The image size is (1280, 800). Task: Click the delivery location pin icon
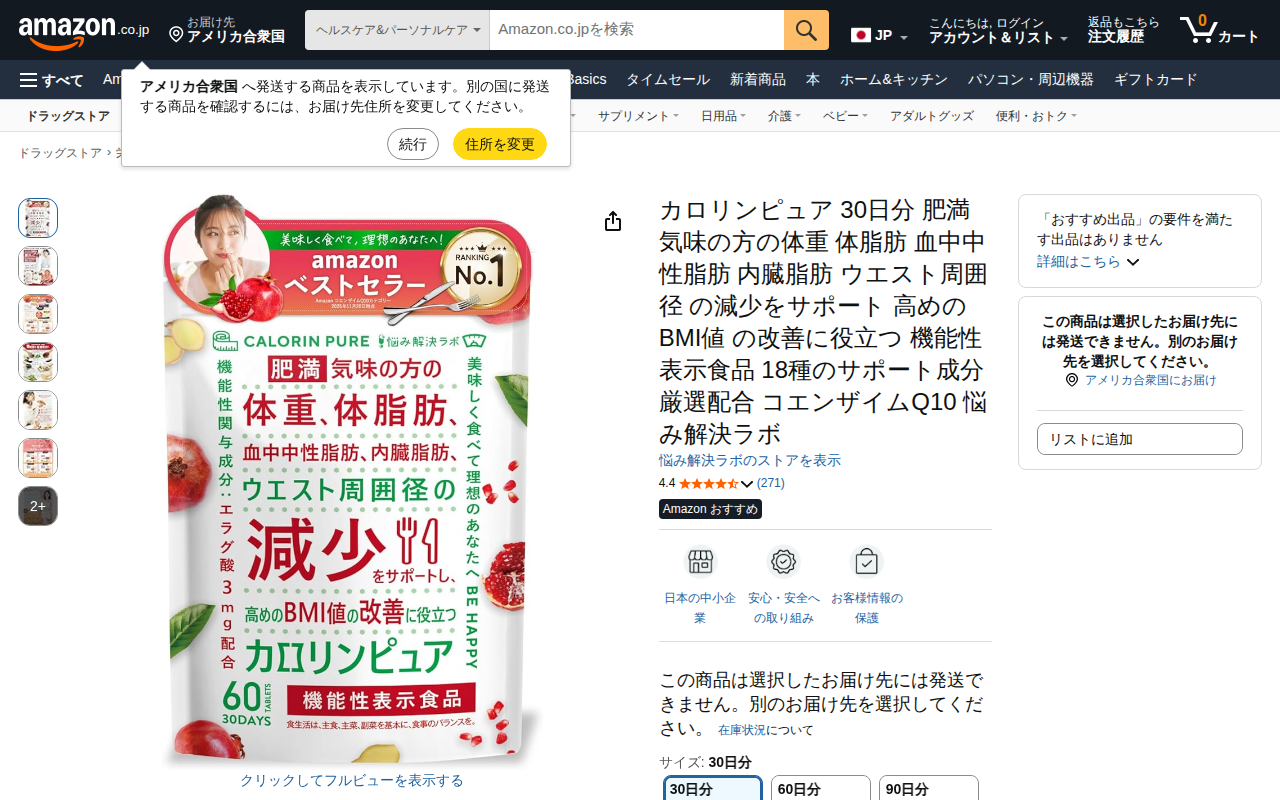(x=176, y=35)
